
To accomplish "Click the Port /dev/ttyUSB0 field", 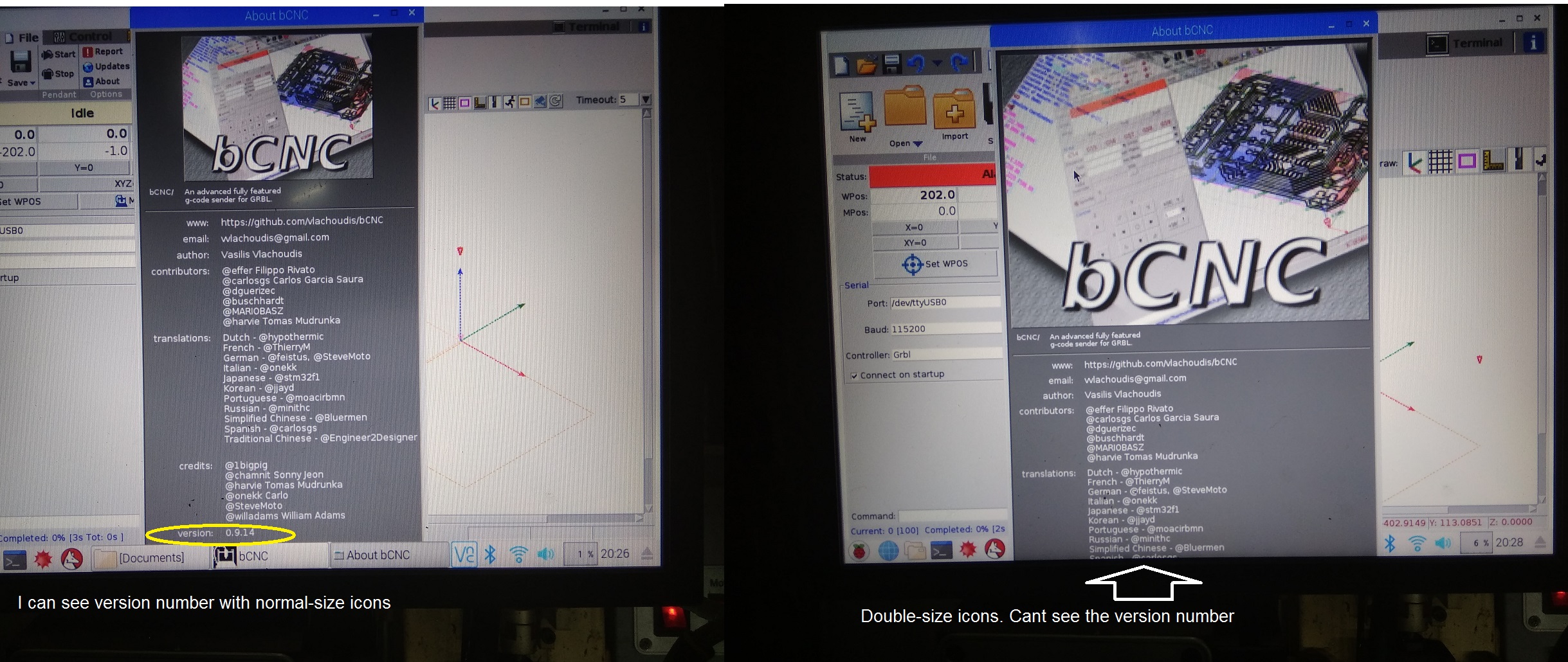I will point(945,303).
